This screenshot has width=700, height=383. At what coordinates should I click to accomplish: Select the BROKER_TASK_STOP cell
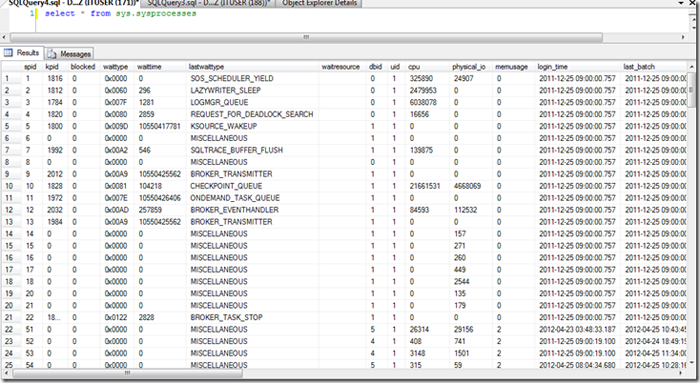[253, 317]
